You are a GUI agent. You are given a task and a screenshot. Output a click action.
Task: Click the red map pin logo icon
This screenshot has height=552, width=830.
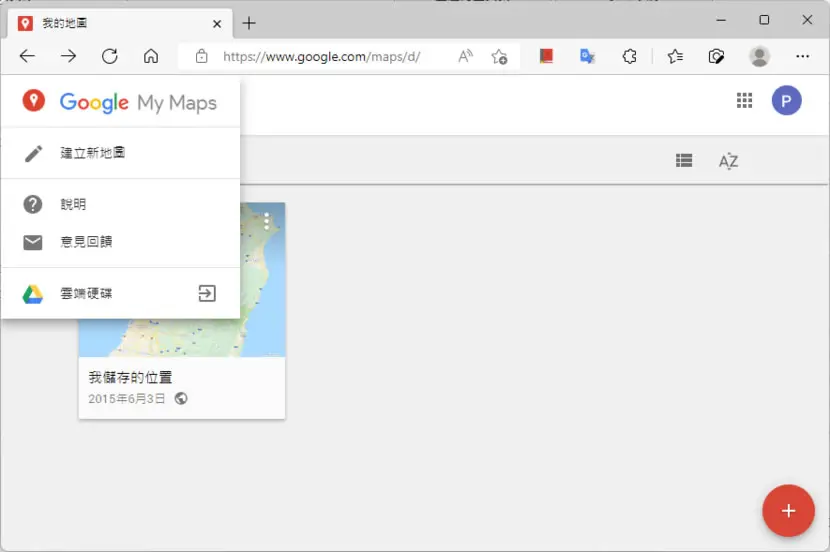click(33, 101)
